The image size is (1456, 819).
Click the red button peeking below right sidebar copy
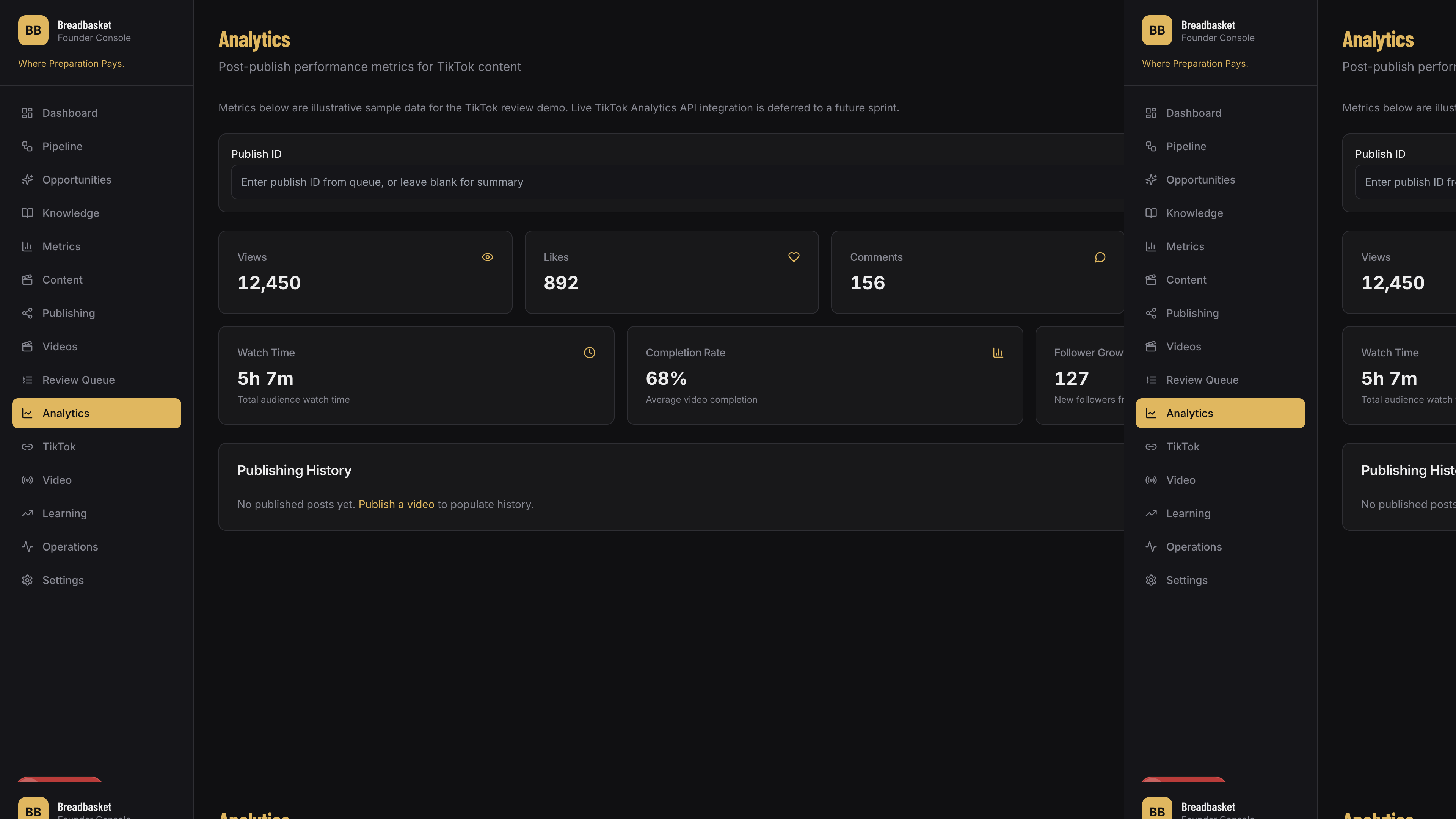click(x=1183, y=780)
